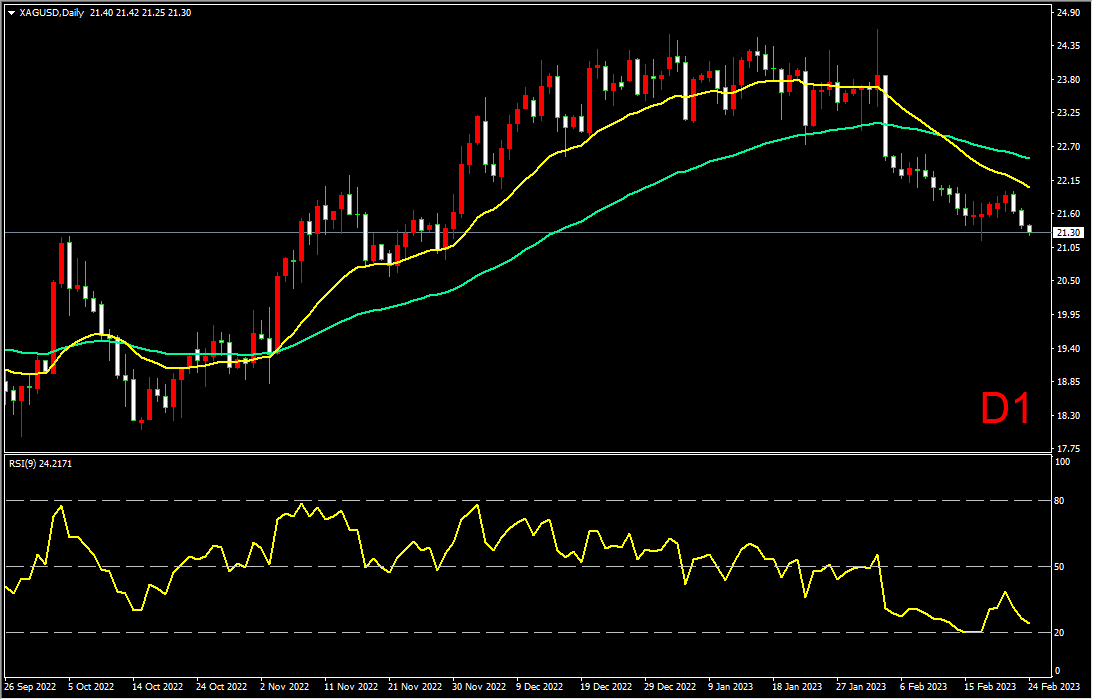Click the 17.75 price axis label
The height and width of the screenshot is (700, 1093).
(x=1069, y=449)
